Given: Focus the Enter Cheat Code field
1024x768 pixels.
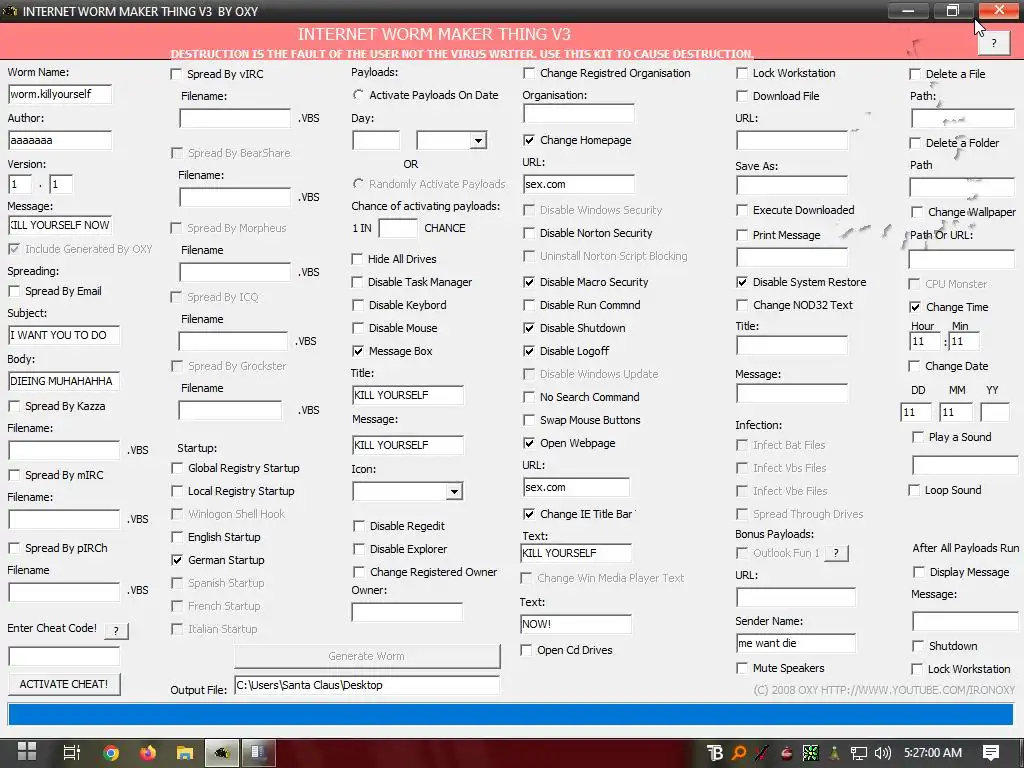Looking at the screenshot, I should 64,656.
